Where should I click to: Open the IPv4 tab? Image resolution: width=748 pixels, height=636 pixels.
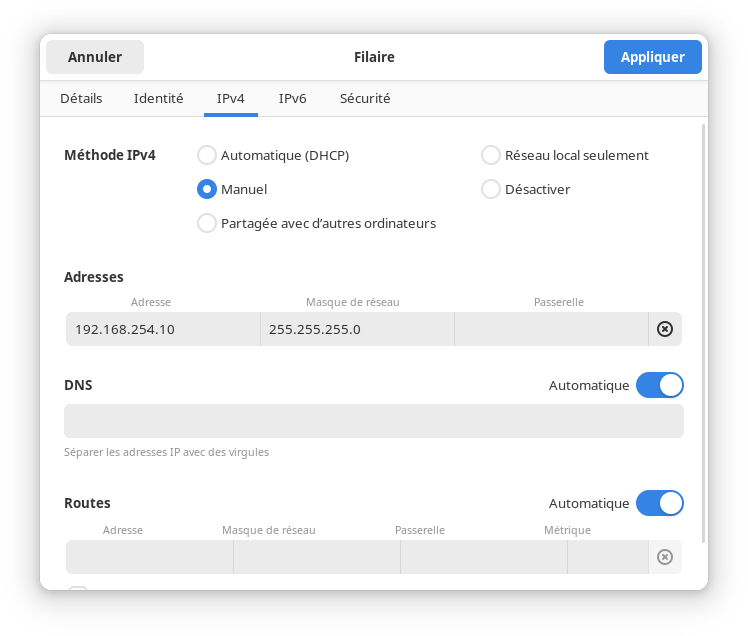click(231, 98)
